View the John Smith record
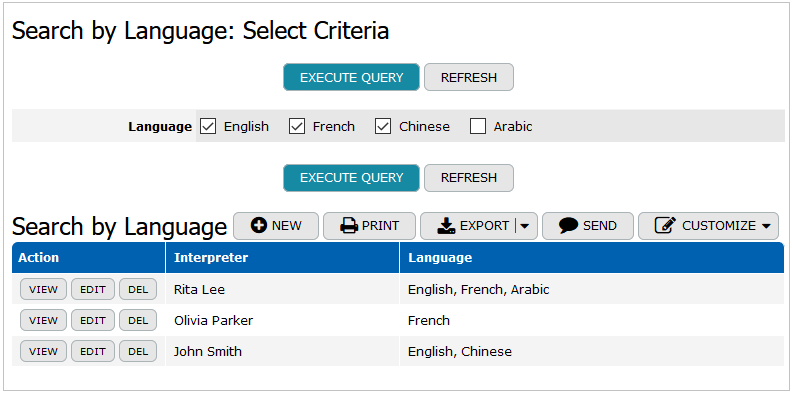The height and width of the screenshot is (393, 793). click(x=43, y=351)
